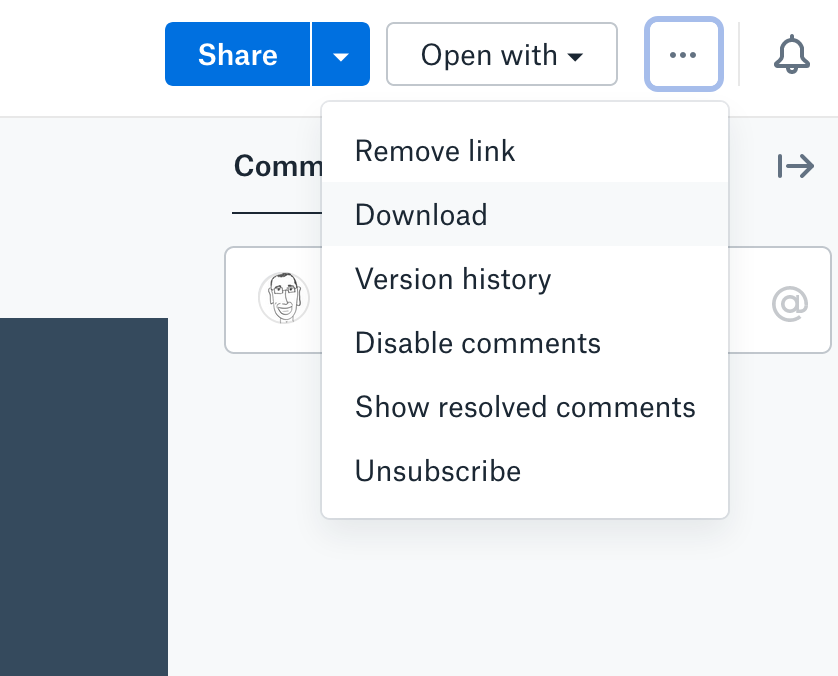Click blank header area left of Share
This screenshot has height=676, width=838.
point(80,54)
